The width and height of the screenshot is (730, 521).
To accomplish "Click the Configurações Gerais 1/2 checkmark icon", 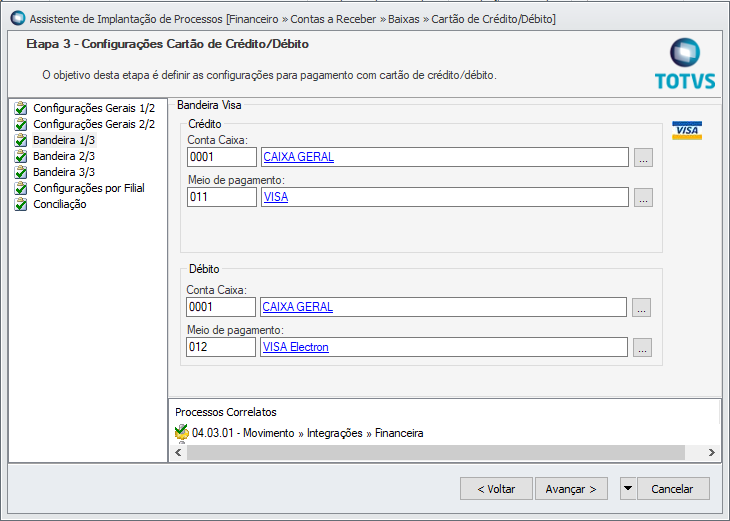I will [21, 108].
